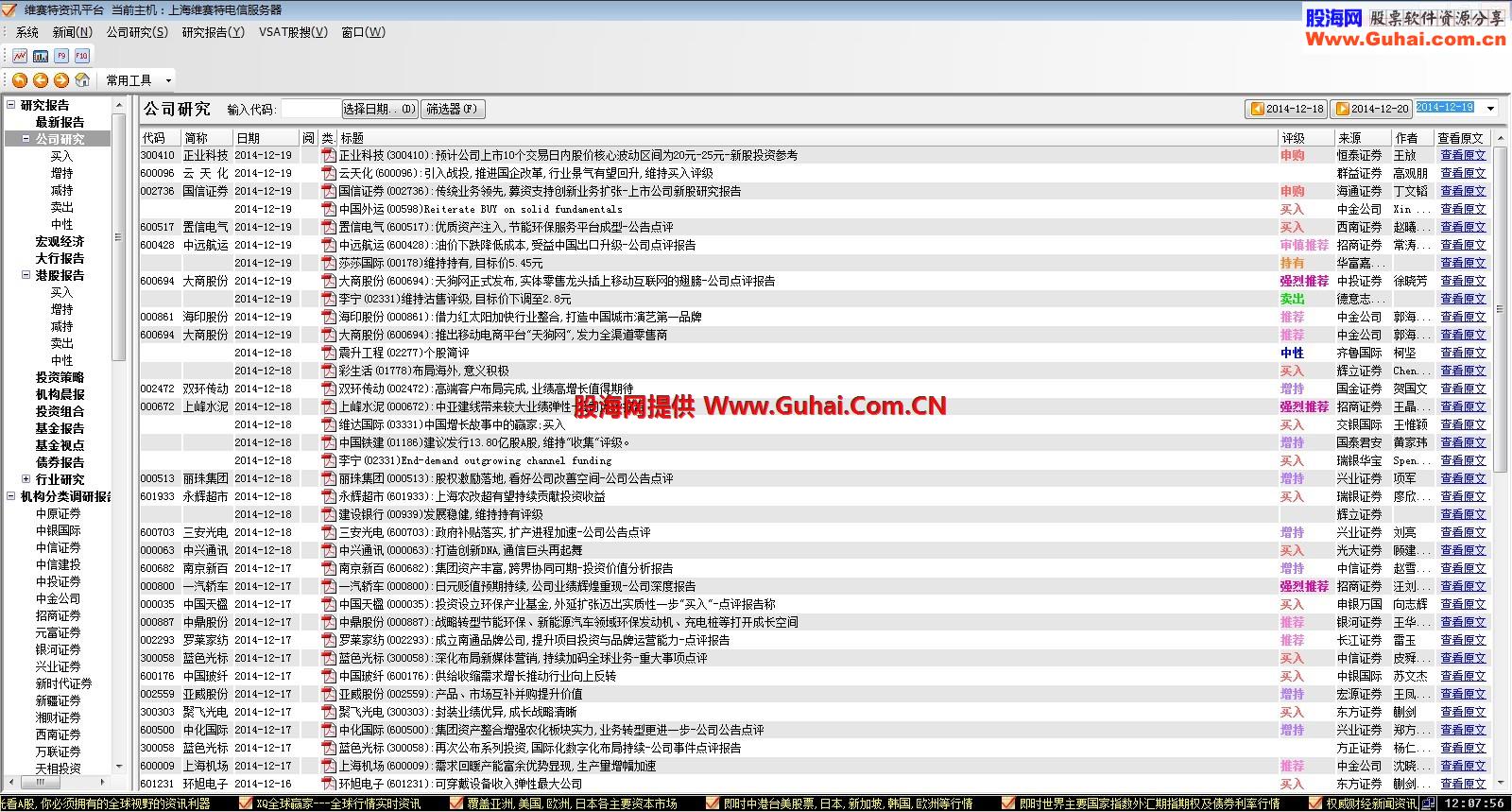Select 买入 under 公司研究
The height and width of the screenshot is (812, 1512).
point(61,156)
